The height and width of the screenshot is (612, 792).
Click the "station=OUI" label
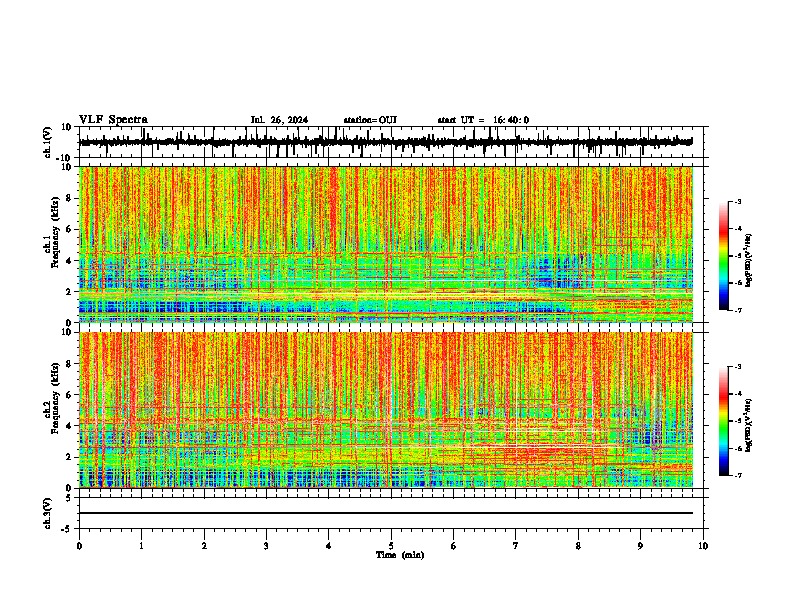pyautogui.click(x=370, y=120)
